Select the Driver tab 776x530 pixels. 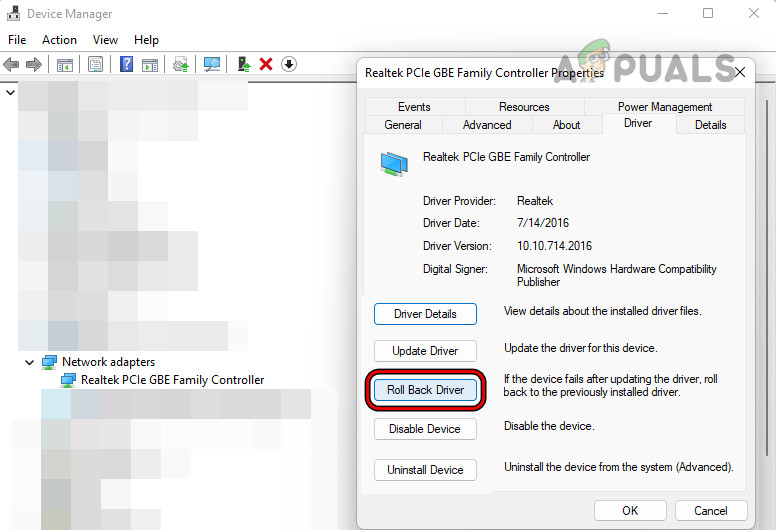click(638, 123)
